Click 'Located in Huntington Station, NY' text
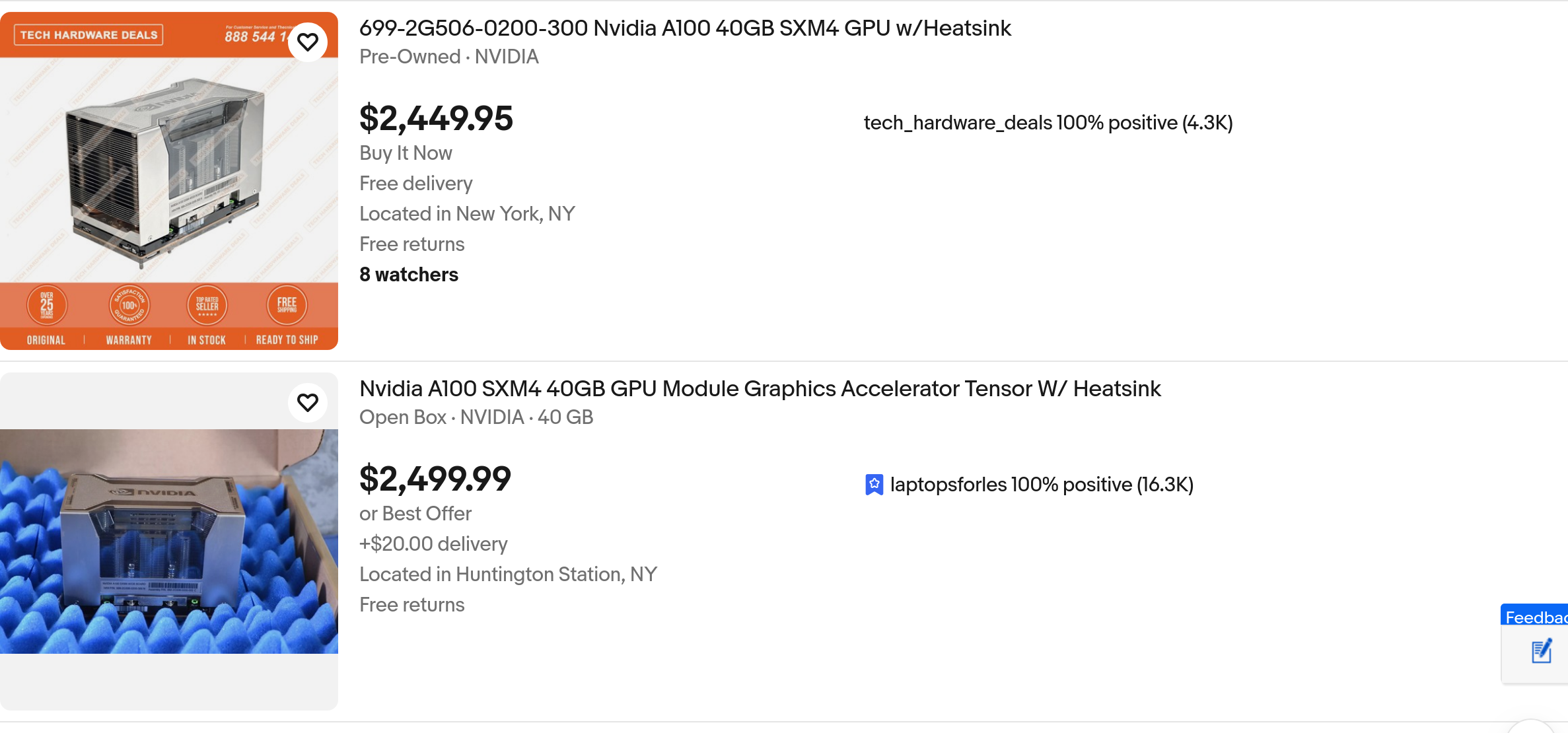Viewport: 1568px width, 733px height. click(x=508, y=575)
